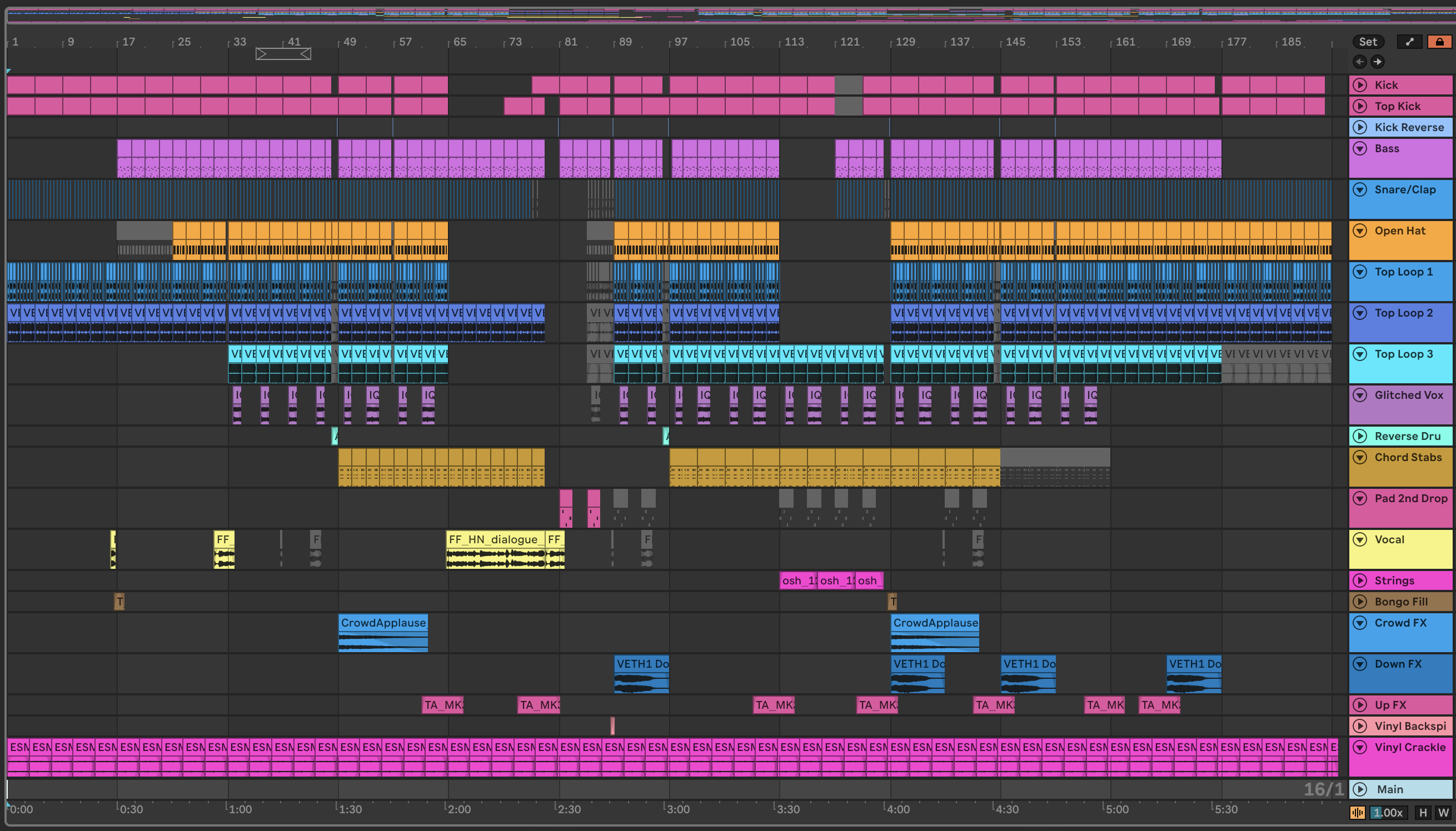Select the FF_HN_dialogue vocal clip

tap(495, 549)
